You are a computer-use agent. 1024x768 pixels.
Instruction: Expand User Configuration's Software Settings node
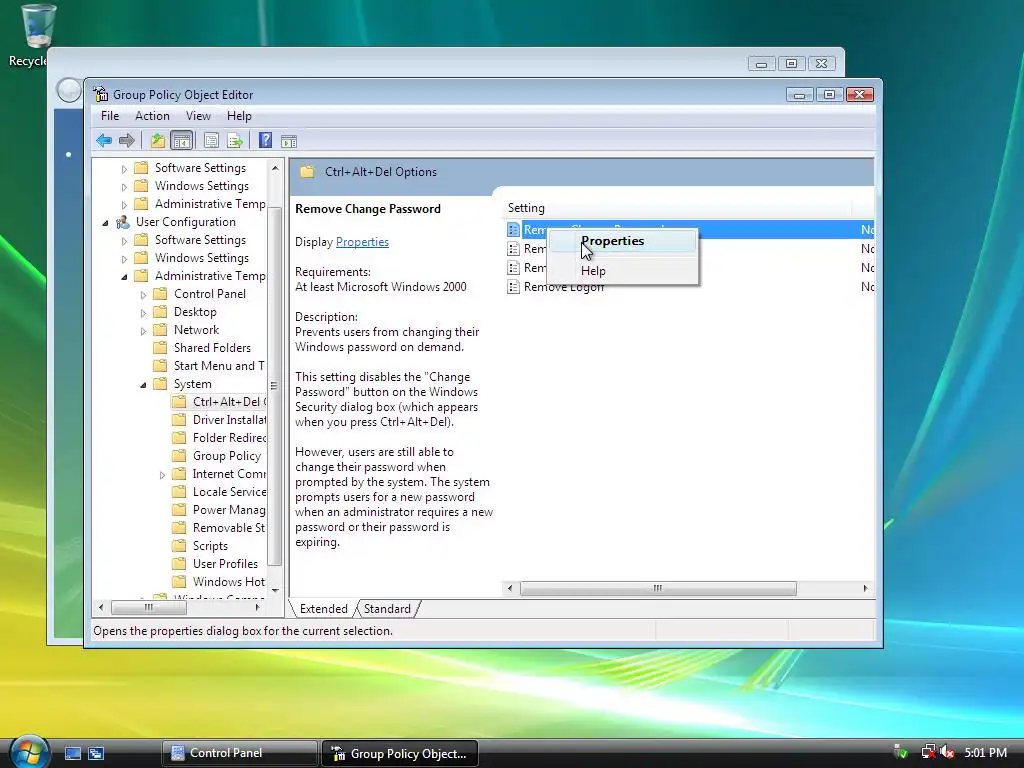tap(124, 241)
